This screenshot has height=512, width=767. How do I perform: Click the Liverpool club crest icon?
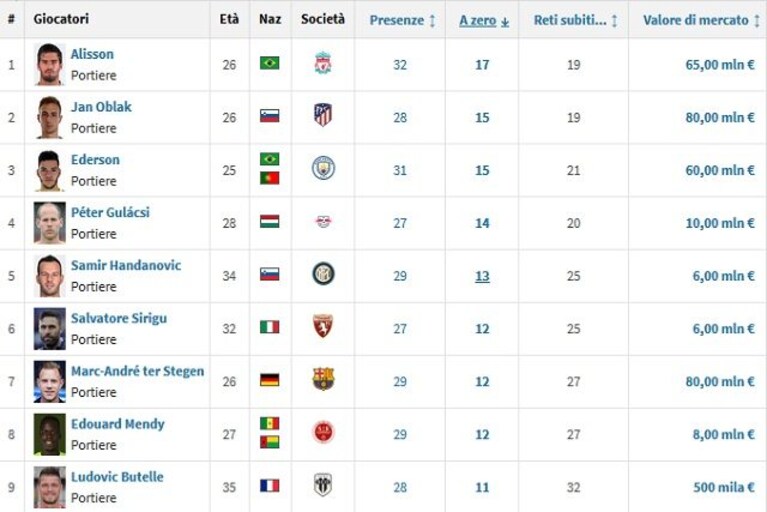click(x=323, y=63)
